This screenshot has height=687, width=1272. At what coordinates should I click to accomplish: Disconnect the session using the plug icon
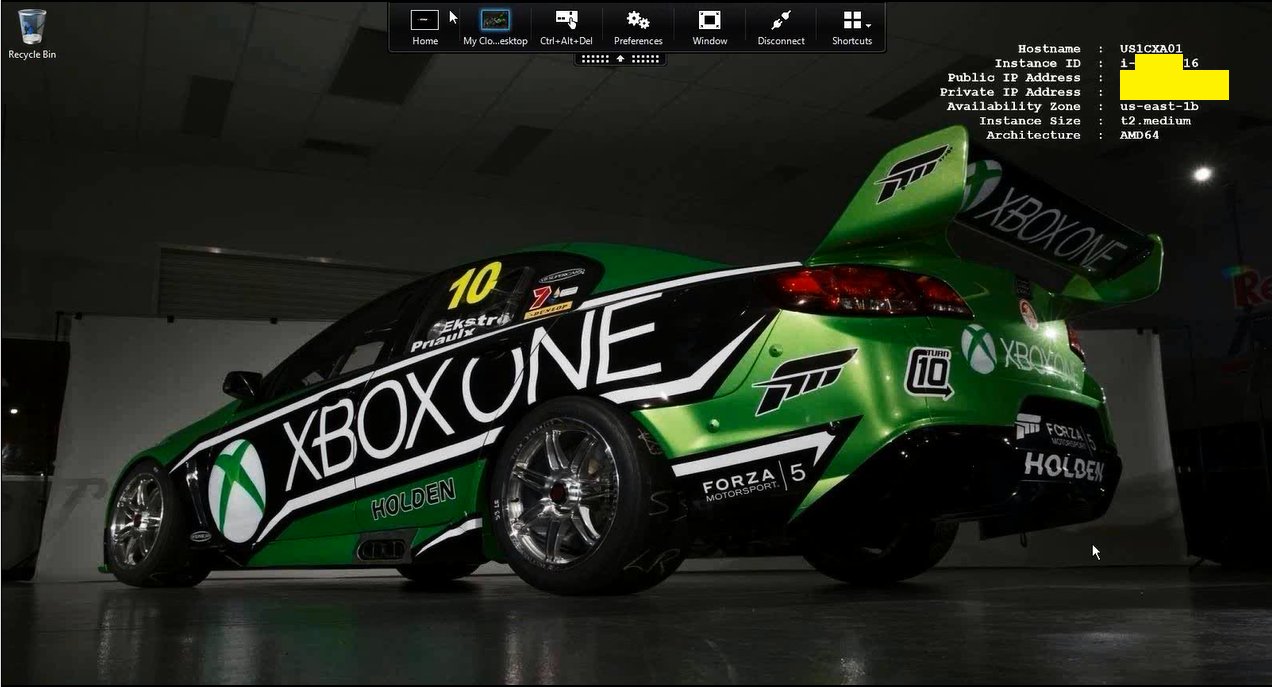click(x=781, y=28)
